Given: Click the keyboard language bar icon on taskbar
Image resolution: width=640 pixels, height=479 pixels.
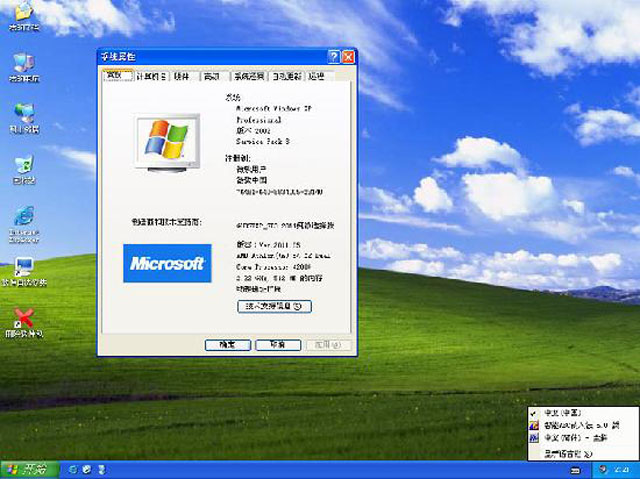Looking at the screenshot, I should tap(575, 470).
